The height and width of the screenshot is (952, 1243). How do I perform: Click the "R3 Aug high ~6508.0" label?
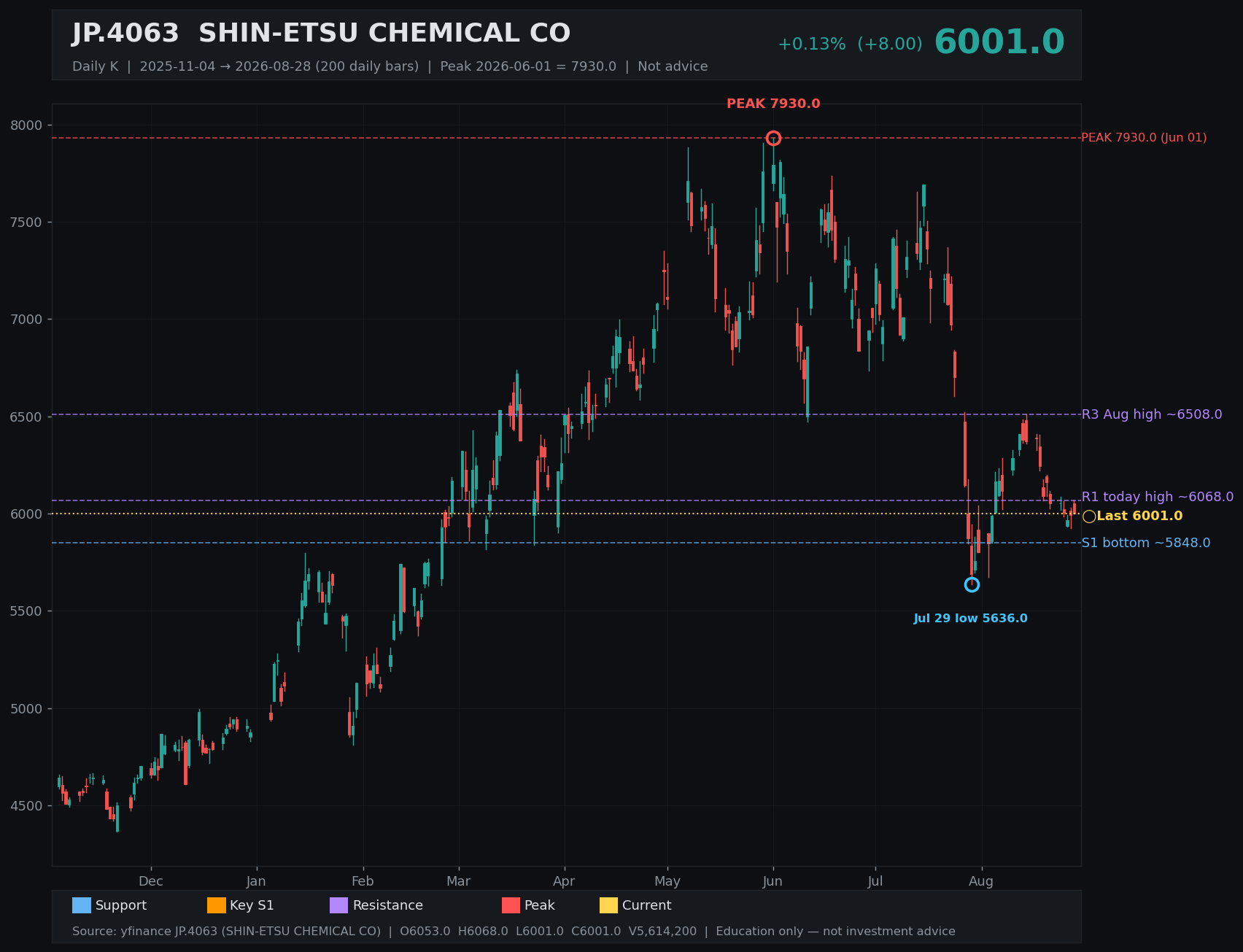1152,414
